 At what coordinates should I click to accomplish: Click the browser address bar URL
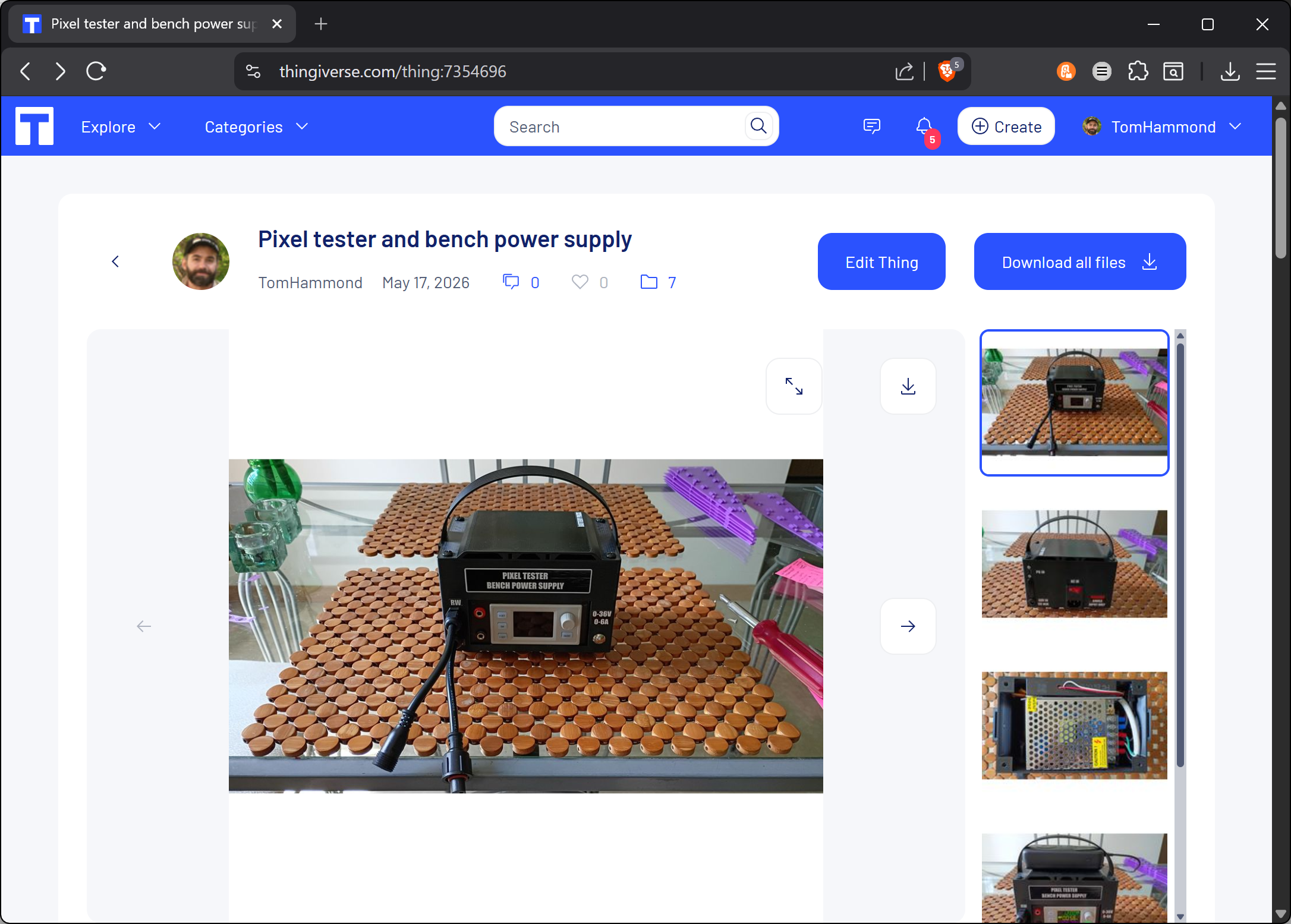pos(393,72)
